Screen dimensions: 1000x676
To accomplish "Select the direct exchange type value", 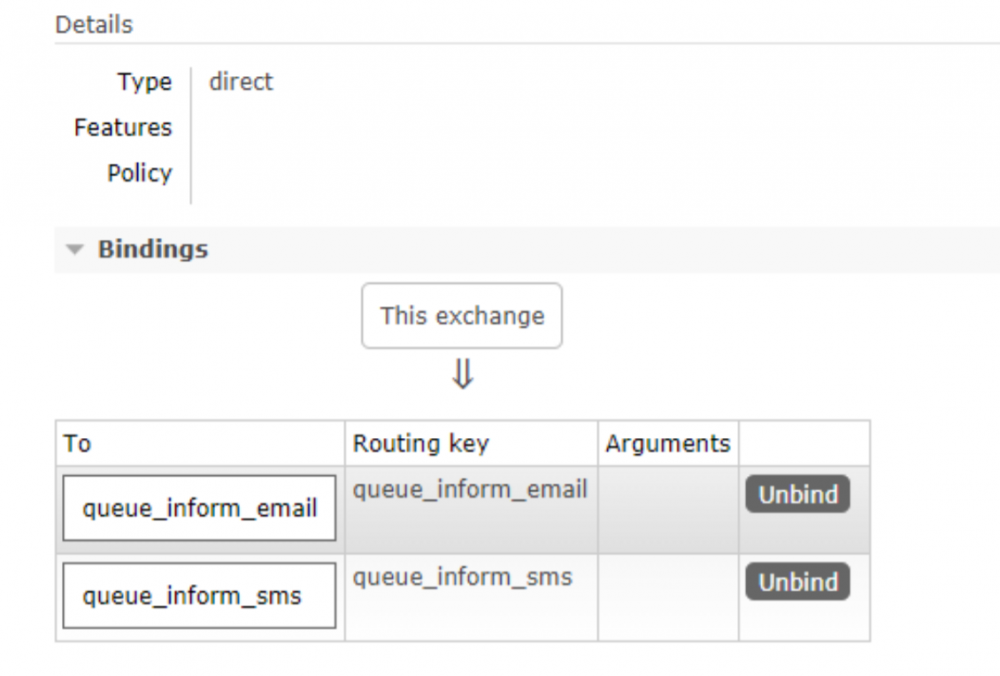I will point(240,82).
